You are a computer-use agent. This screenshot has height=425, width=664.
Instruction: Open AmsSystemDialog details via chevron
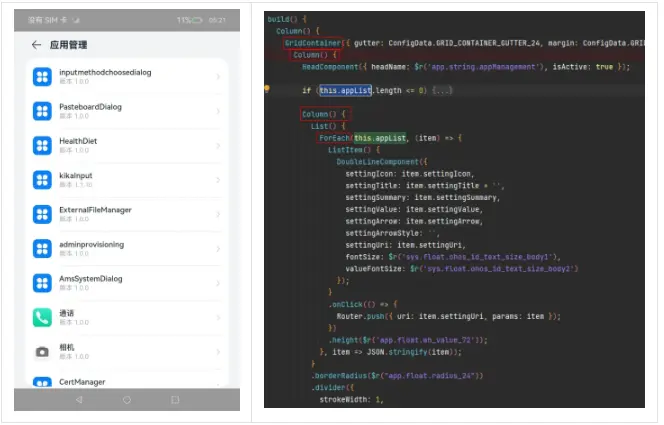pyautogui.click(x=219, y=284)
